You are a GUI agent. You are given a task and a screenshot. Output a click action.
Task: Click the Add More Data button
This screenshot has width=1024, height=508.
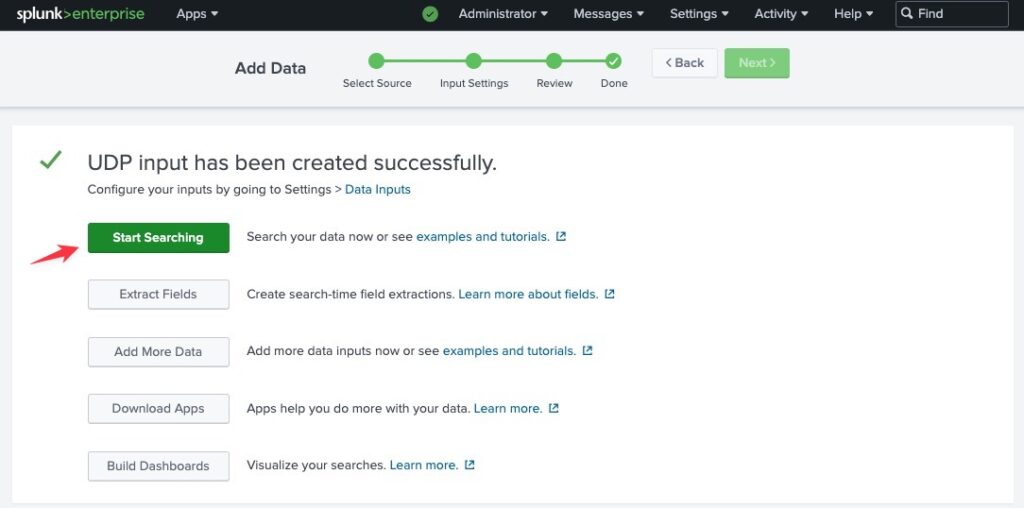[x=159, y=351]
